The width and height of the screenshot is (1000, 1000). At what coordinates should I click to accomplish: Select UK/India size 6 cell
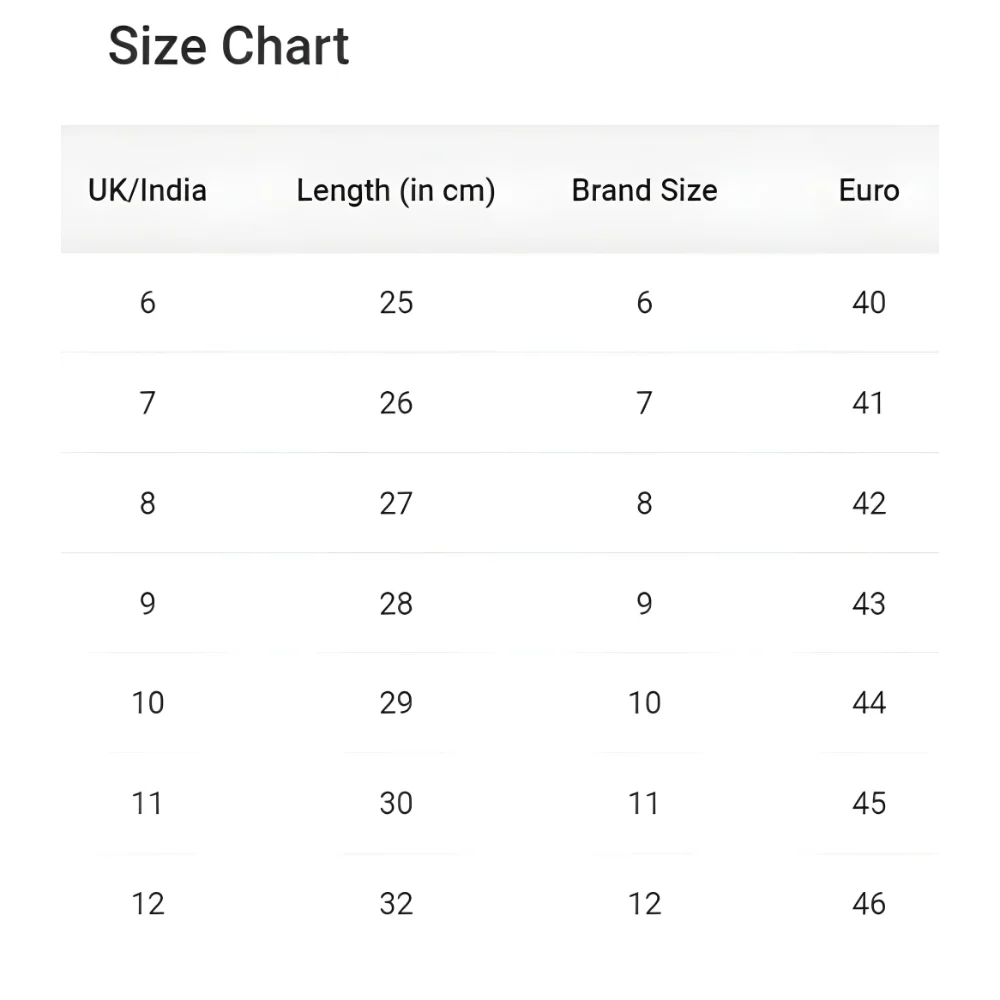147,302
